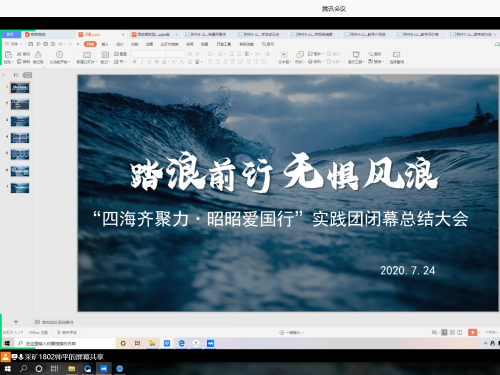Screen dimensions: 500x375
Task: Click the add slide plus button under the thumbnails
Action: pyautogui.click(x=16, y=321)
